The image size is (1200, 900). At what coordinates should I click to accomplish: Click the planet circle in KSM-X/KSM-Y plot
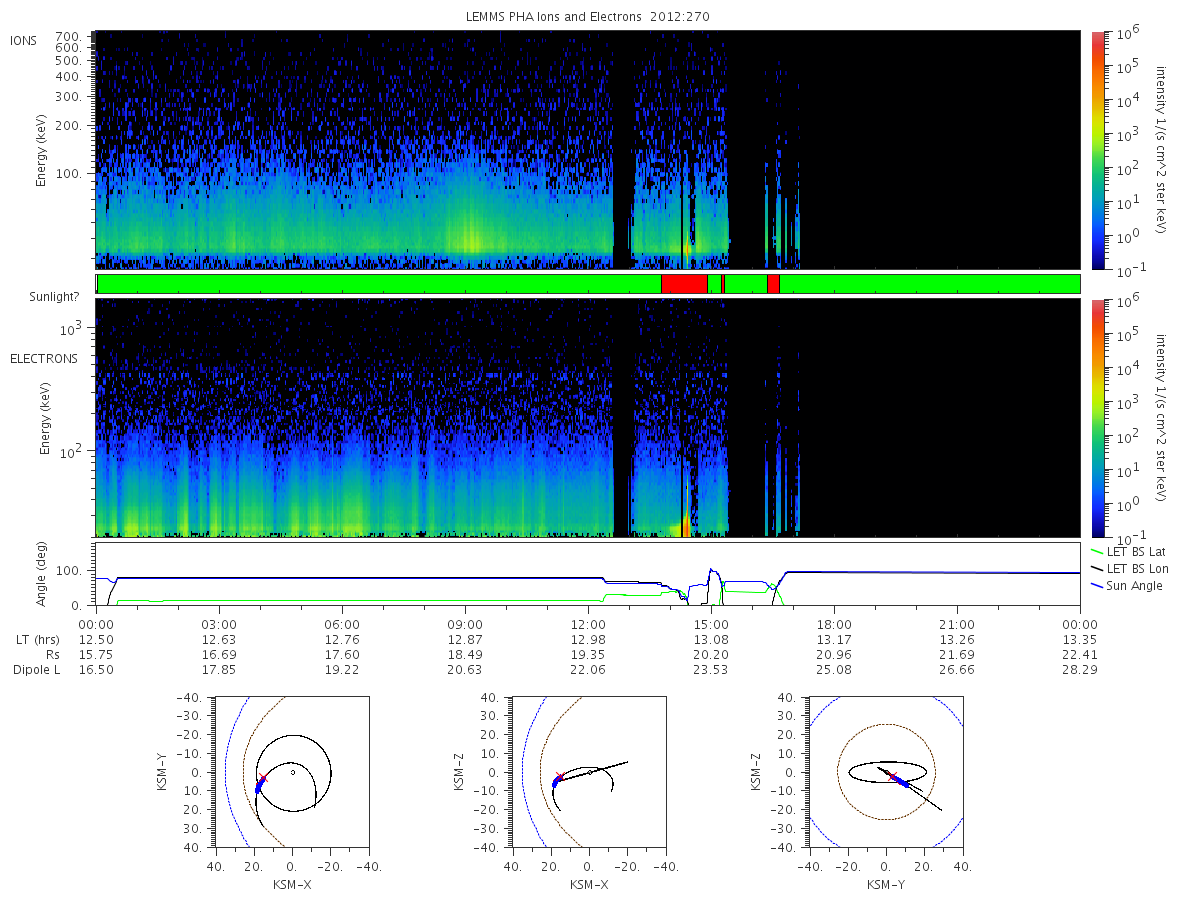293,772
